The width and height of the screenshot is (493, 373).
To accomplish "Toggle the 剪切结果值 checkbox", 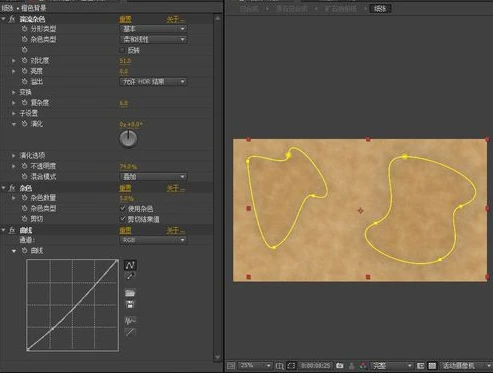I will [123, 219].
